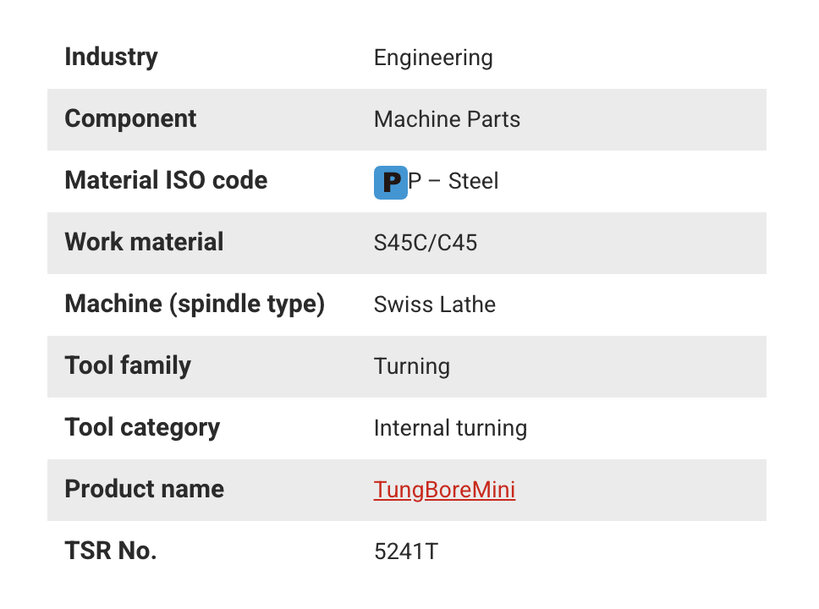This screenshot has height=609, width=819.
Task: Open the TungBoreMini product link
Action: 444,489
